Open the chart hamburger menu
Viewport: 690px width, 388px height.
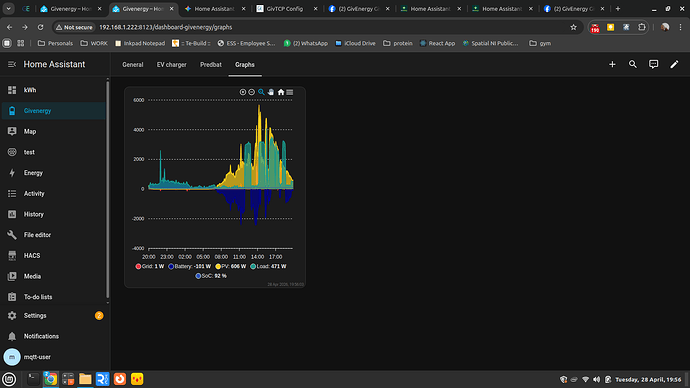click(x=290, y=92)
